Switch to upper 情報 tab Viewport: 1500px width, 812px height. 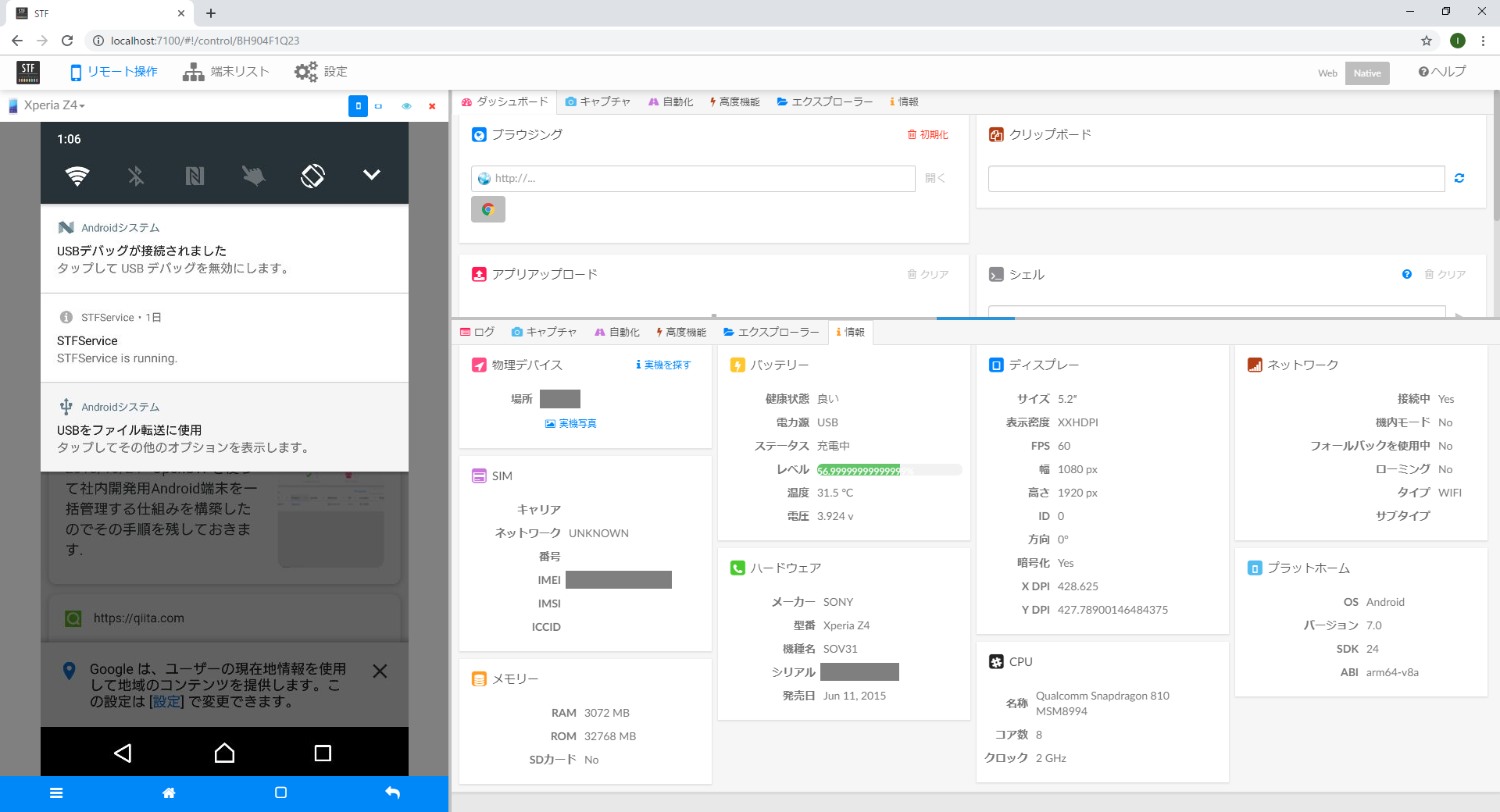point(904,102)
